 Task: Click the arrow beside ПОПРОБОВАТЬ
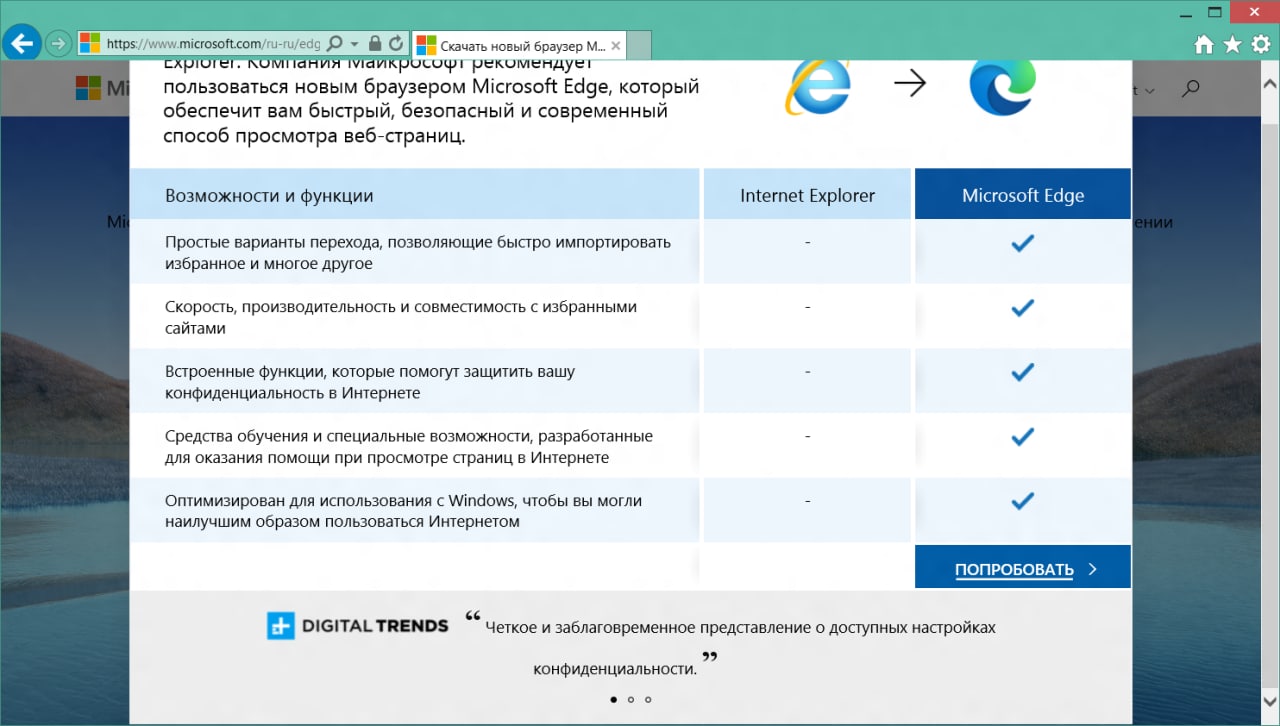tap(1092, 569)
